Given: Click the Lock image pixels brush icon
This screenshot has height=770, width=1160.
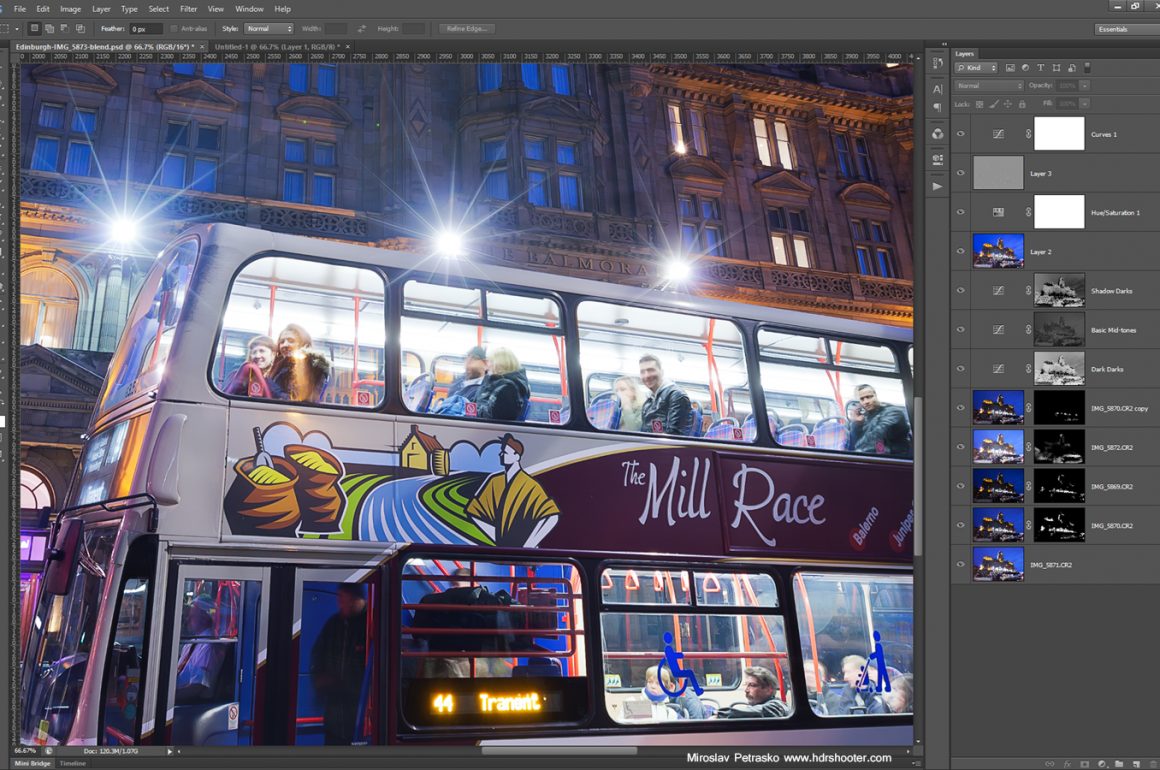Looking at the screenshot, I should point(993,104).
